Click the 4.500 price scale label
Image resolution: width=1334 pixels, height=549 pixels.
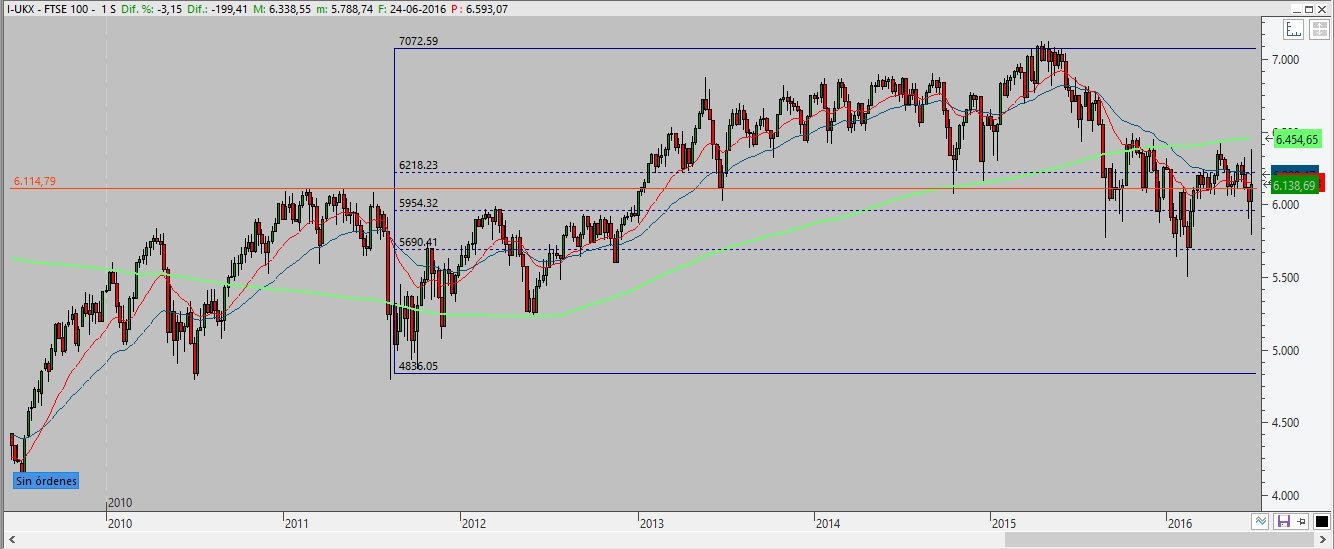click(x=1285, y=423)
